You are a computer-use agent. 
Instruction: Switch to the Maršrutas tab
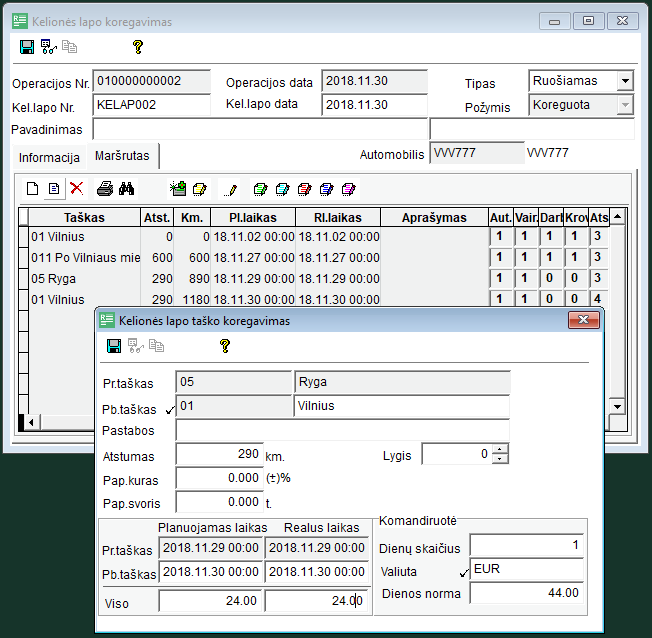pyautogui.click(x=122, y=156)
